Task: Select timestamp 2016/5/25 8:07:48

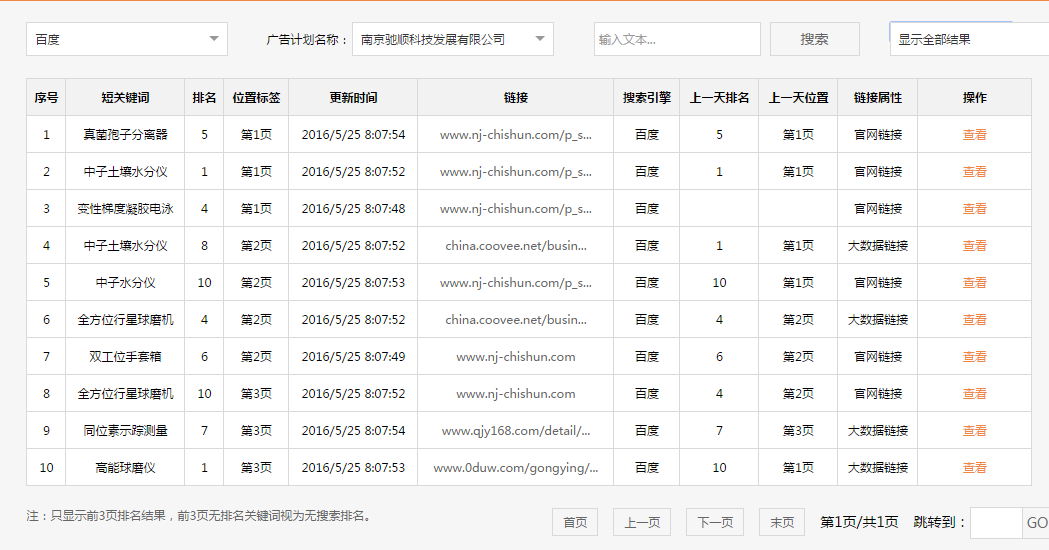Action: tap(353, 209)
